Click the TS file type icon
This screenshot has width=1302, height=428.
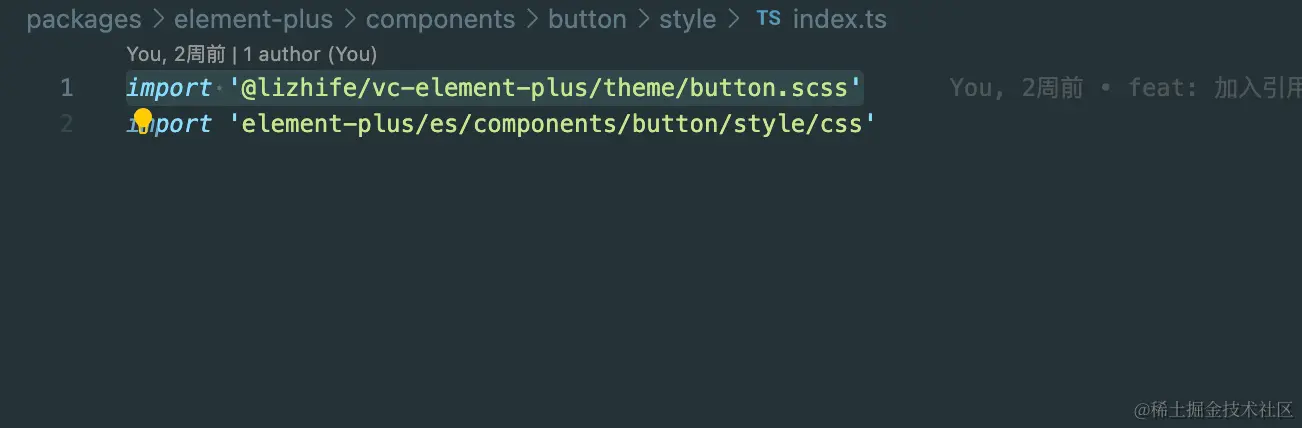pyautogui.click(x=768, y=18)
